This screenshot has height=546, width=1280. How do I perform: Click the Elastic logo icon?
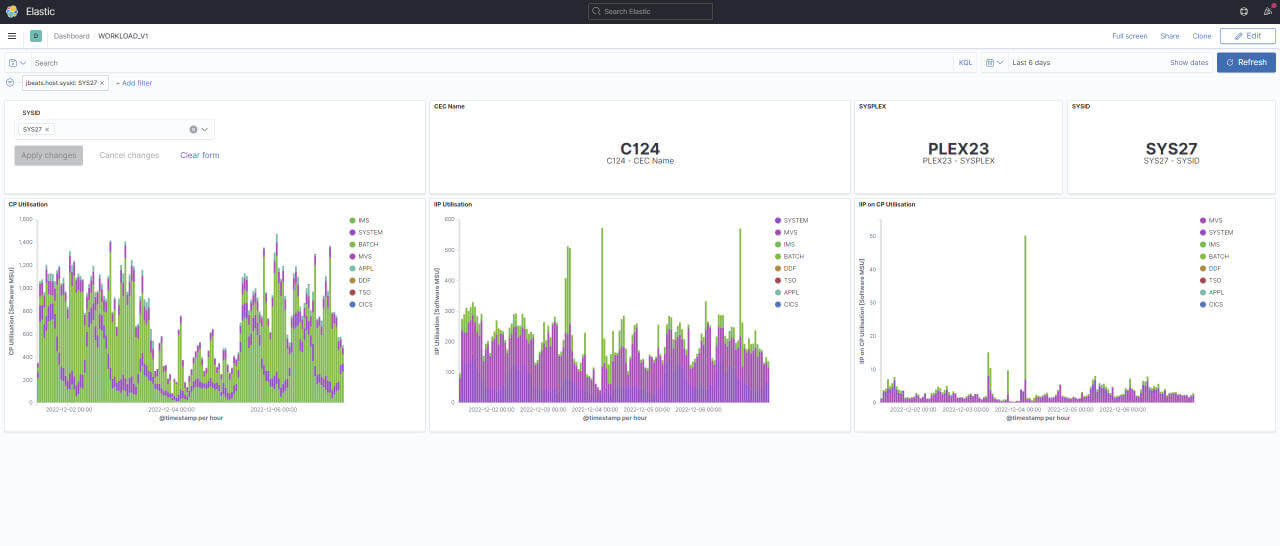pyautogui.click(x=12, y=11)
